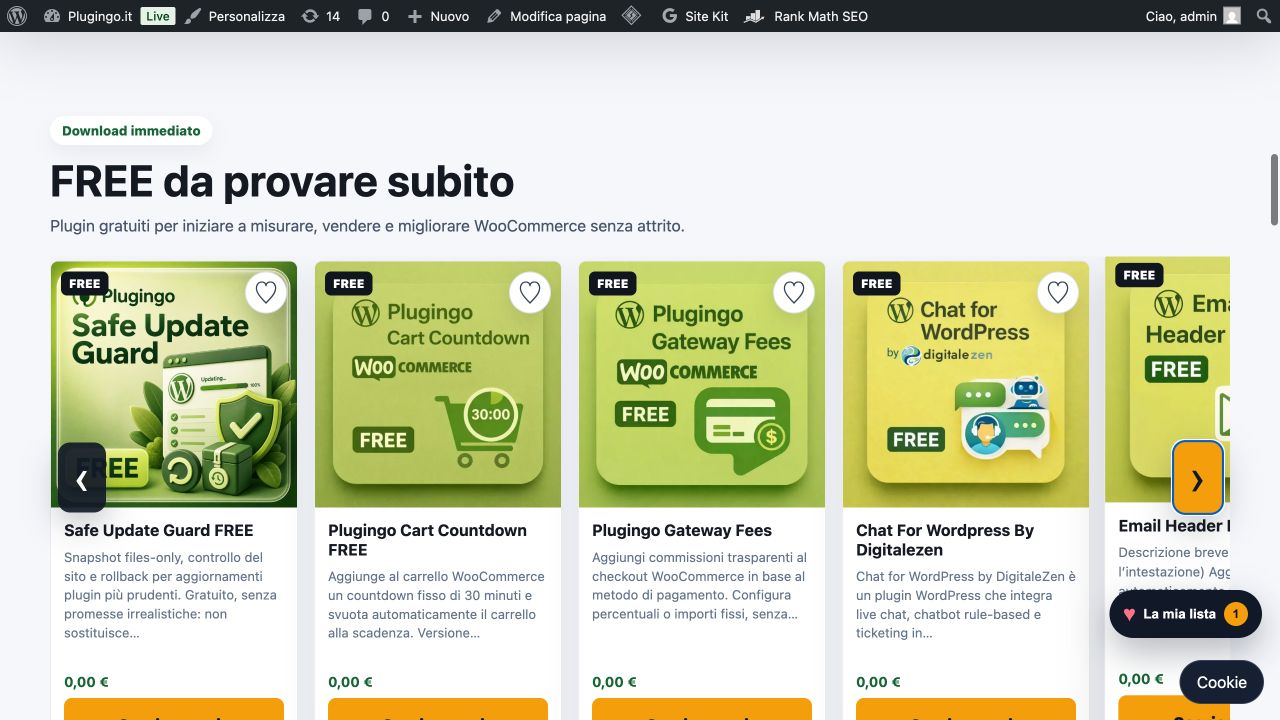Open Site Kit from admin bar
This screenshot has height=720, width=1280.
tap(695, 16)
